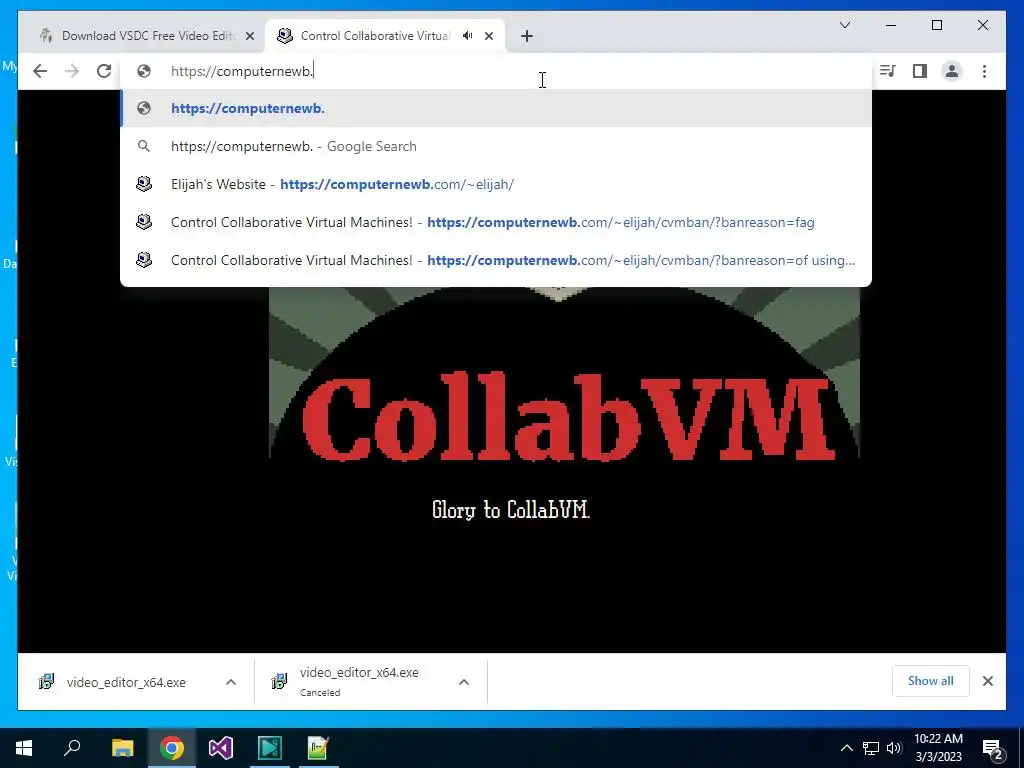Viewport: 1024px width, 768px height.
Task: Open the Windows Start menu
Action: coord(24,748)
